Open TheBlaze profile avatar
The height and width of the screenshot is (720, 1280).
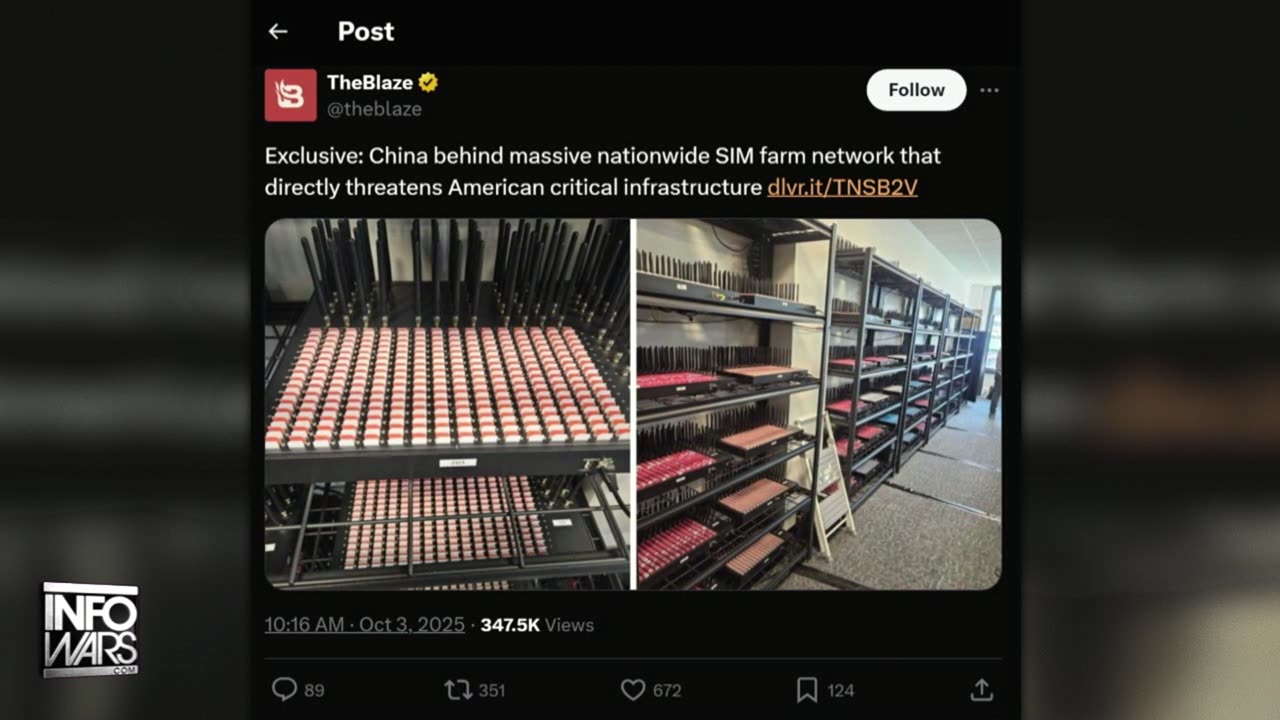click(x=290, y=95)
